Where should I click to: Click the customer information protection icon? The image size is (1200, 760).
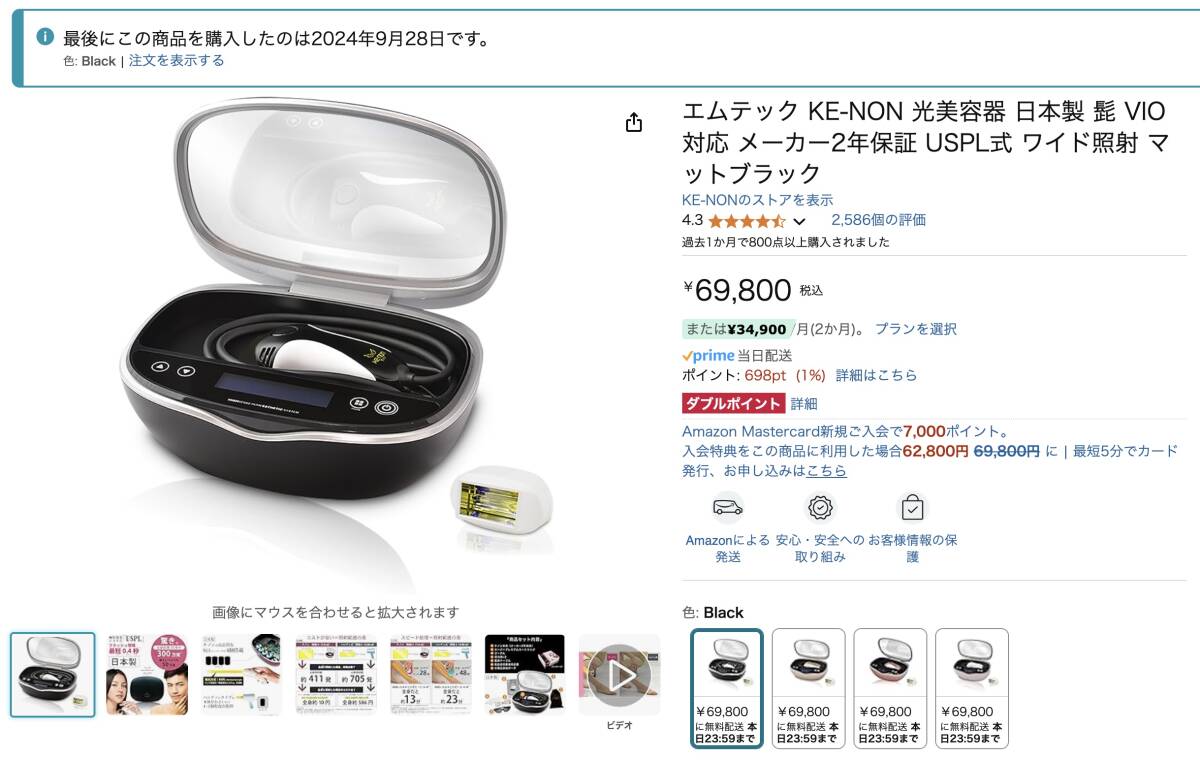tap(912, 507)
